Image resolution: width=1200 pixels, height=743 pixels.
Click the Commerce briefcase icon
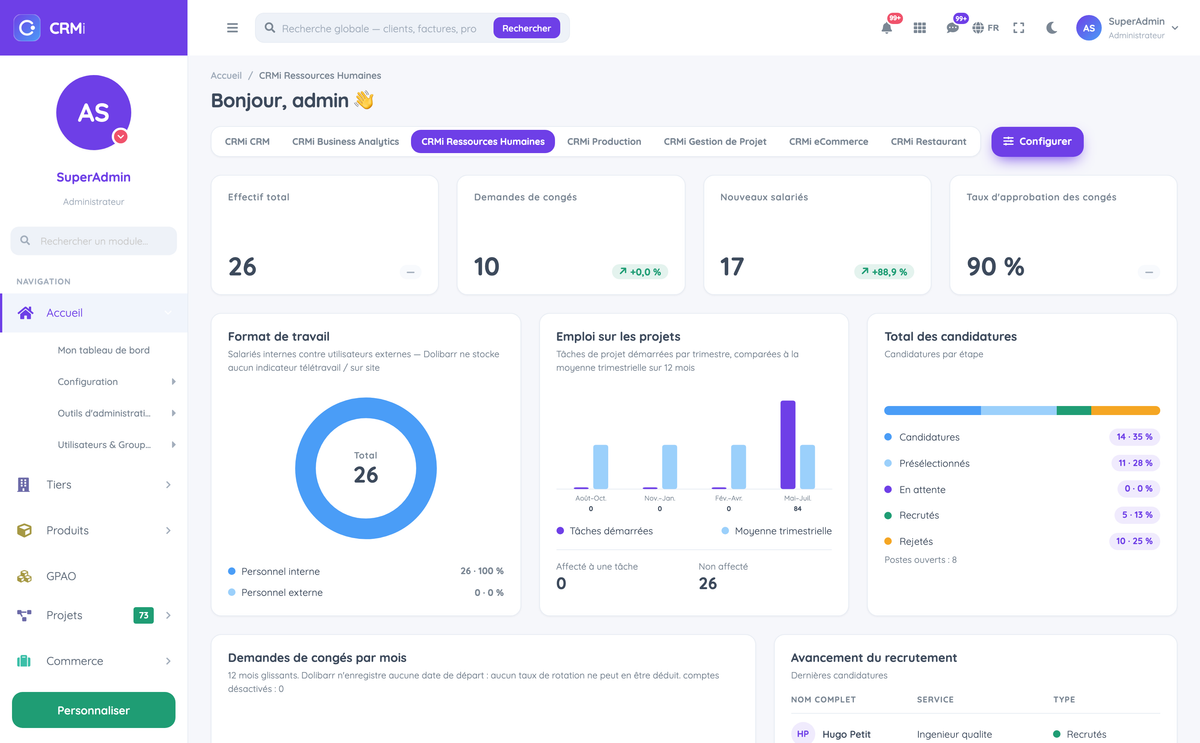coord(24,661)
